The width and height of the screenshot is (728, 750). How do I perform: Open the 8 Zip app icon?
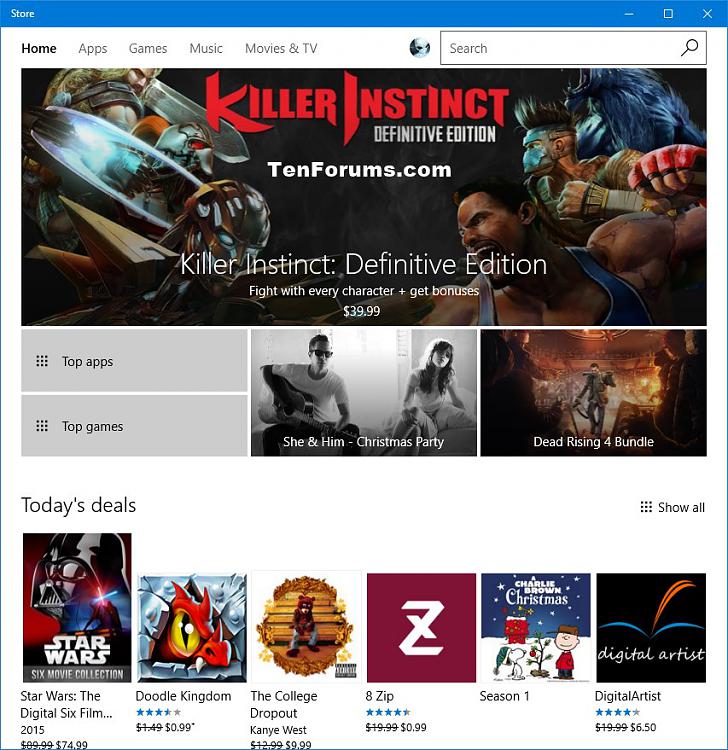421,628
